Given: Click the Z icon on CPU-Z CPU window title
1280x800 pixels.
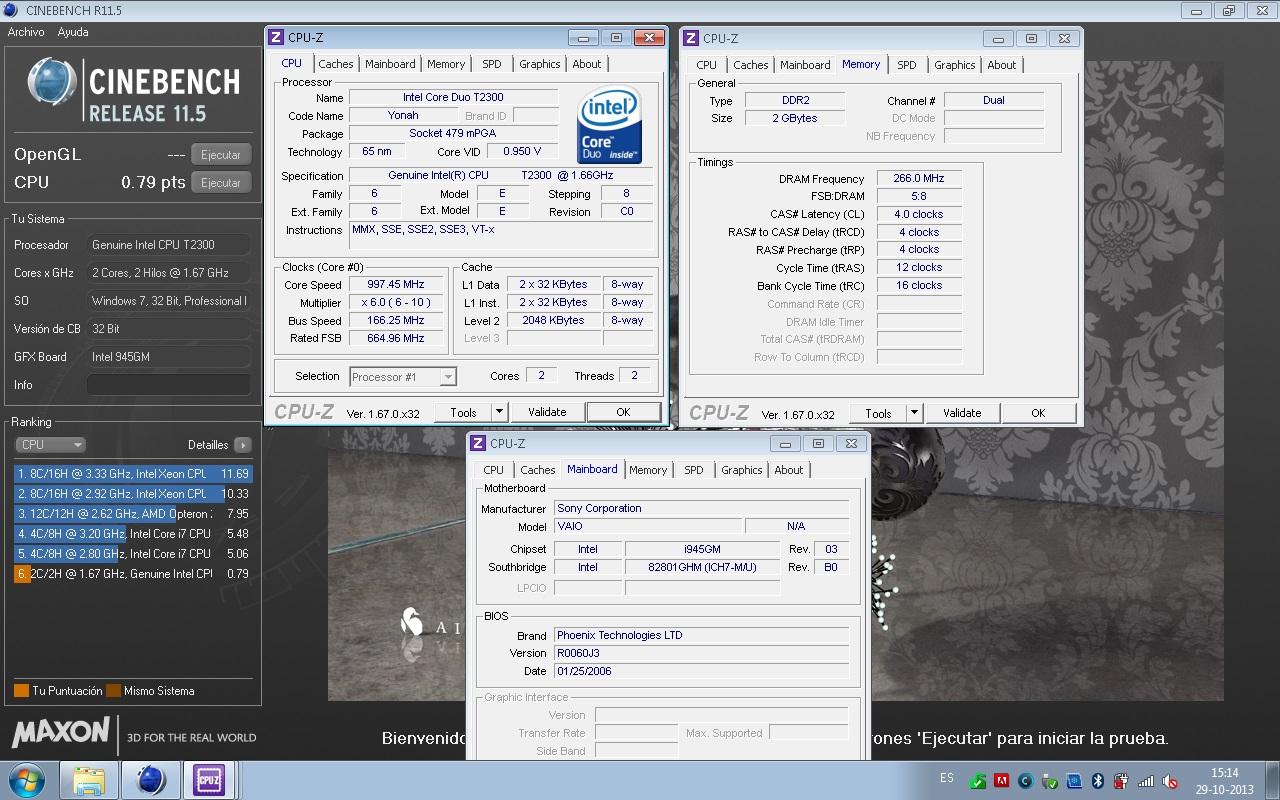Looking at the screenshot, I should pos(277,37).
